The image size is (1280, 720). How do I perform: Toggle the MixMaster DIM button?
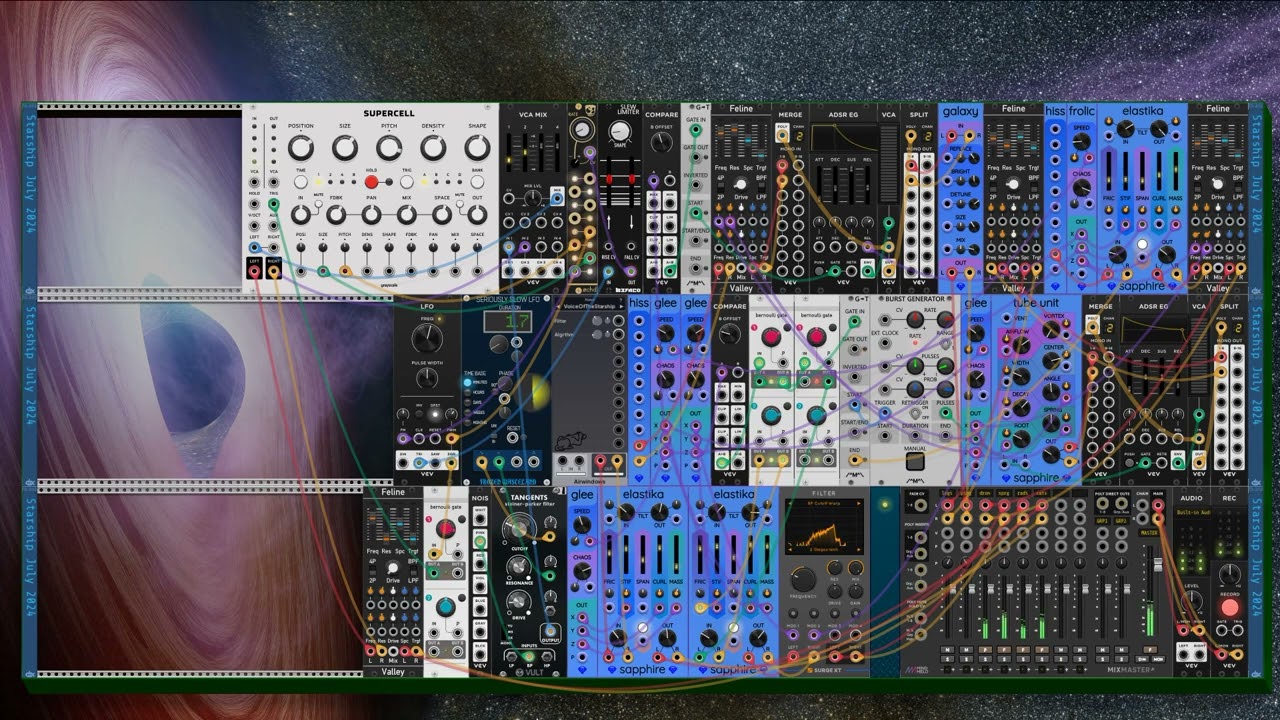(x=1142, y=659)
